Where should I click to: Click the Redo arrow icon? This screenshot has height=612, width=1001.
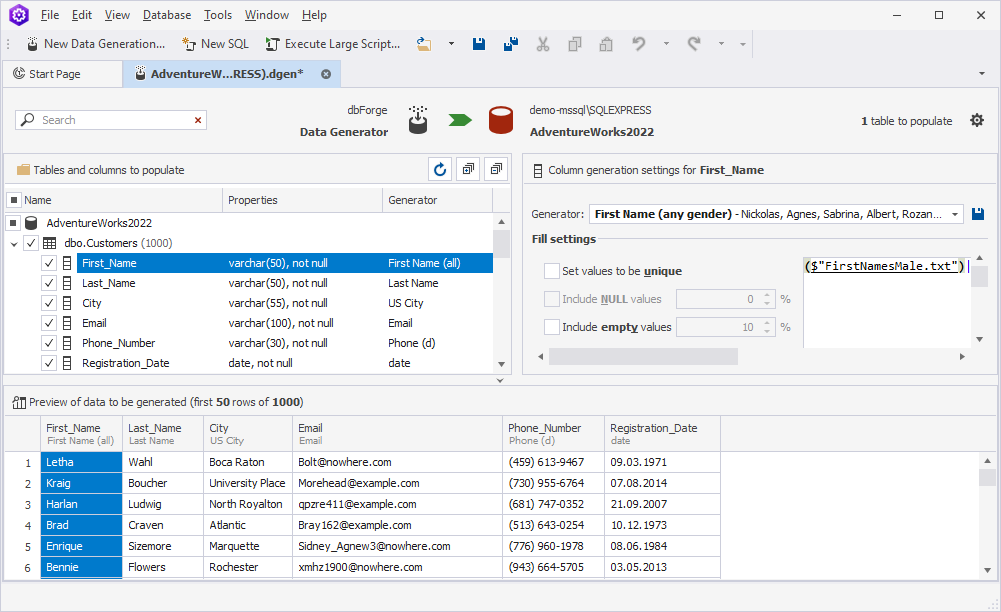(694, 44)
